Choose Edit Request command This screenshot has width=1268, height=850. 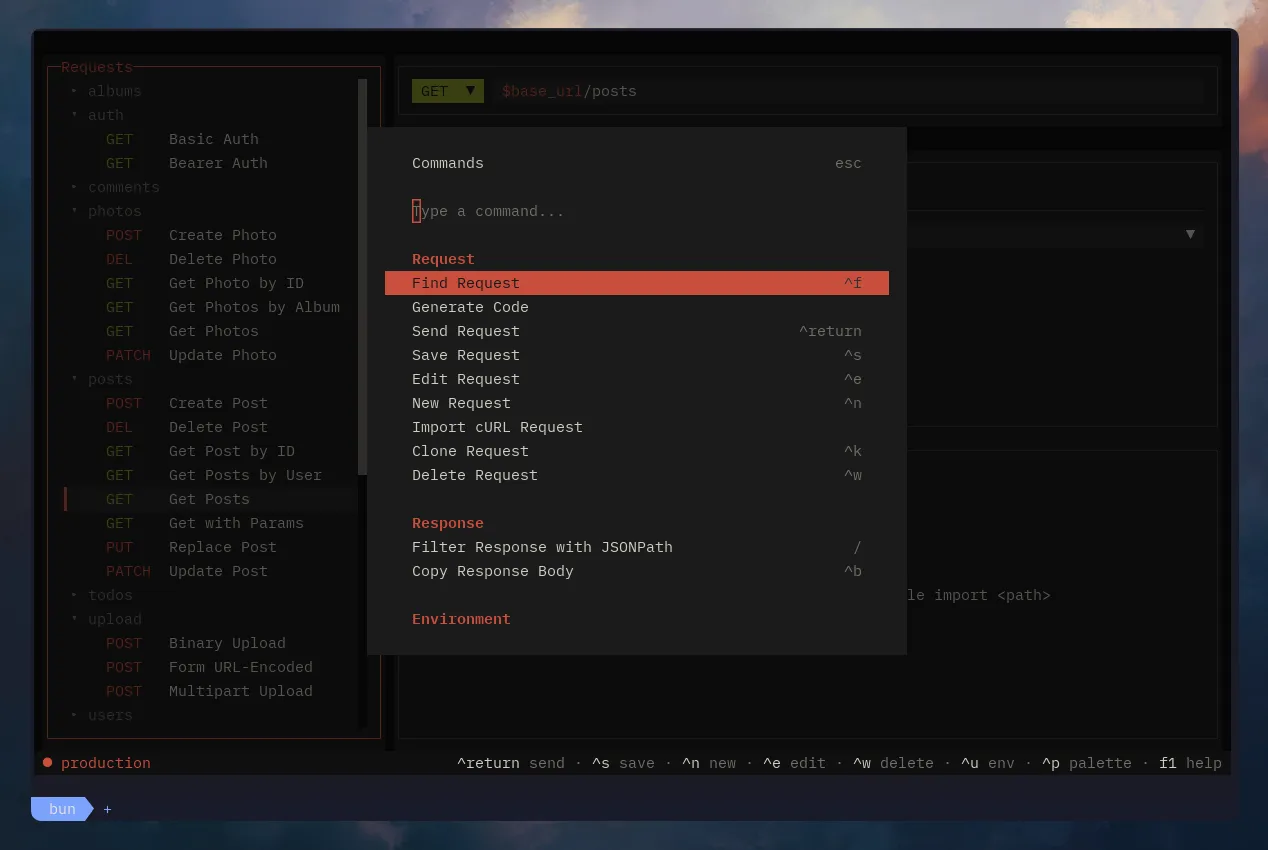click(637, 379)
